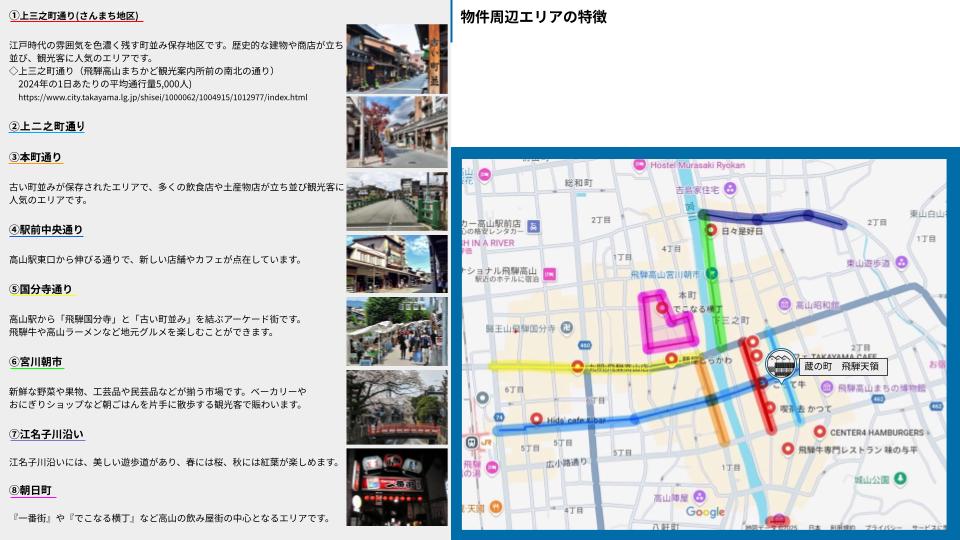The image size is (960, 540).
Task: Click the ⑤国分寺通り heading
Action: click(x=40, y=289)
